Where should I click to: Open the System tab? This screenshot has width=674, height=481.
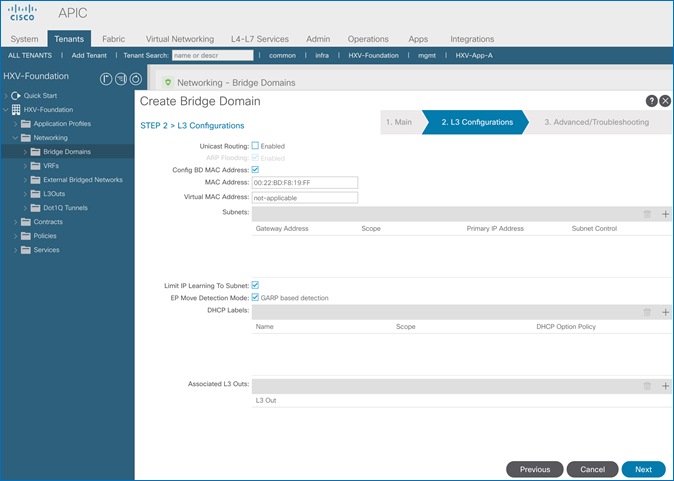click(24, 39)
